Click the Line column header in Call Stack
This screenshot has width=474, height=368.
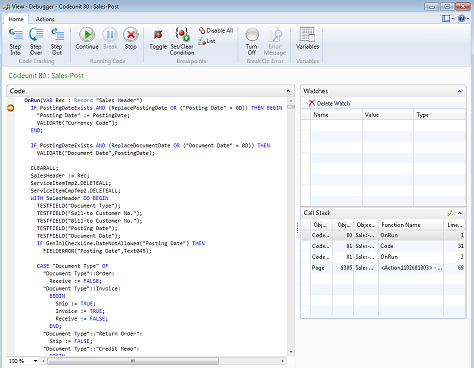[x=454, y=225]
